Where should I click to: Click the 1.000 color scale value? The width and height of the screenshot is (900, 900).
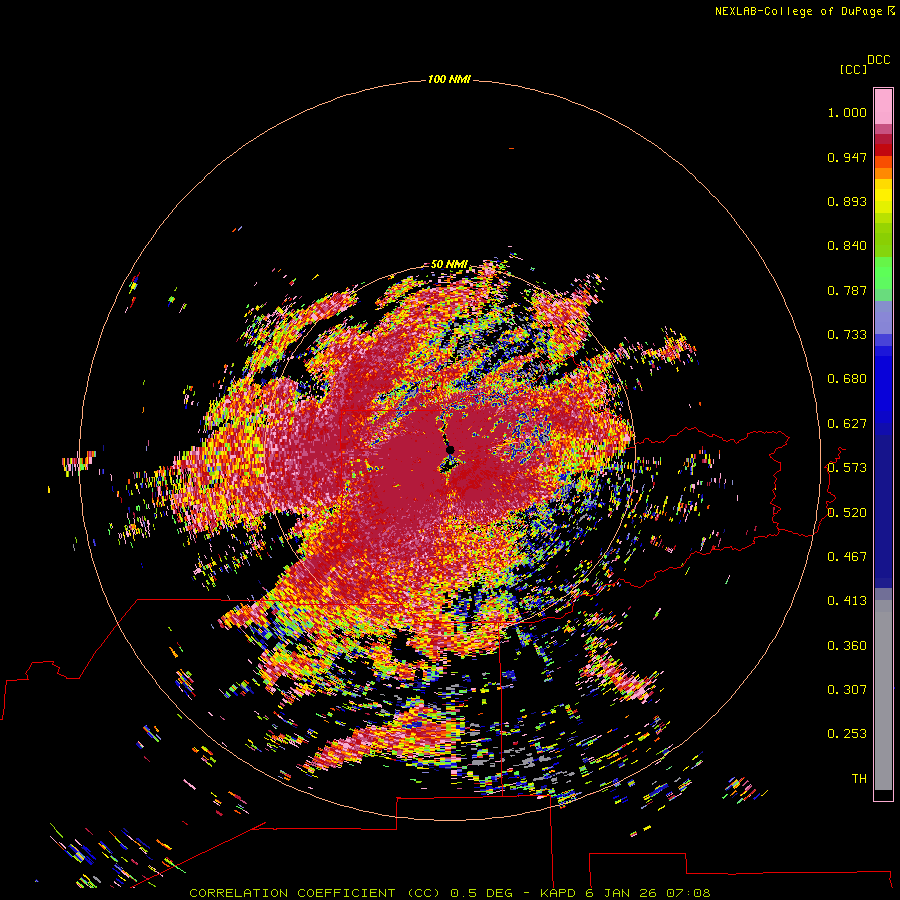(847, 112)
